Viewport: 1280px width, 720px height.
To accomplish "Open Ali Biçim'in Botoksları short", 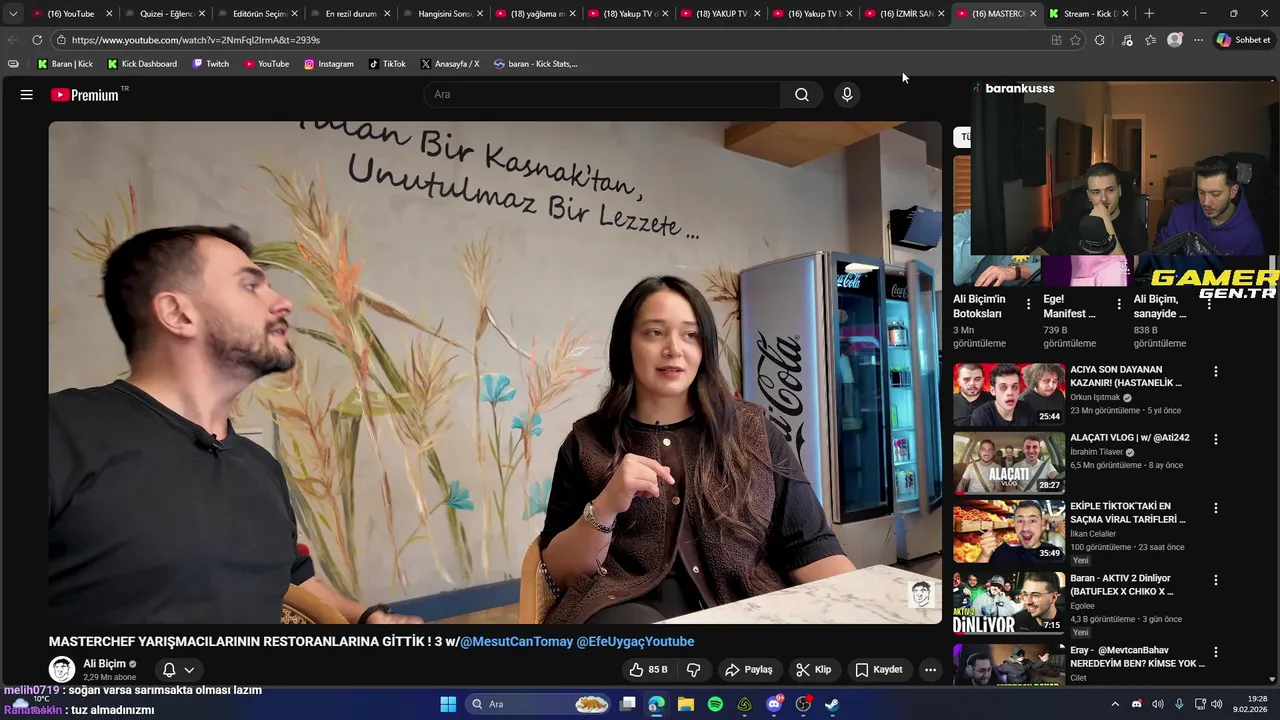I will [979, 306].
